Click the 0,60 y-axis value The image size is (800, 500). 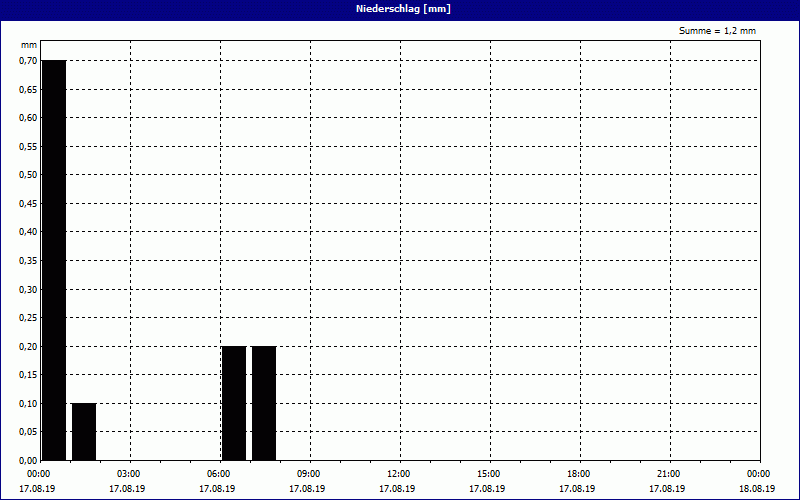click(29, 118)
